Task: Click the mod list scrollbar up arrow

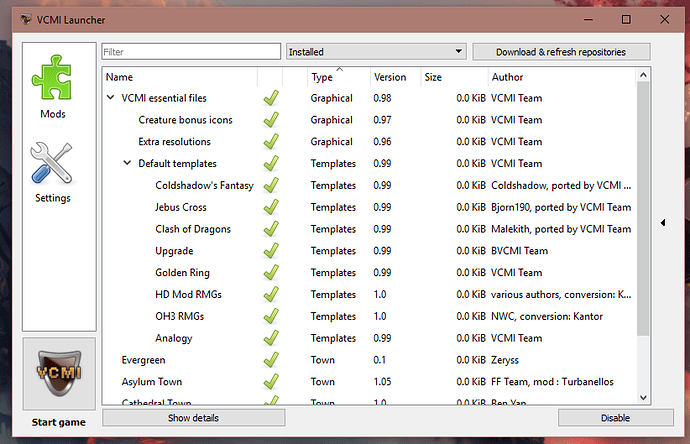Action: tap(643, 75)
